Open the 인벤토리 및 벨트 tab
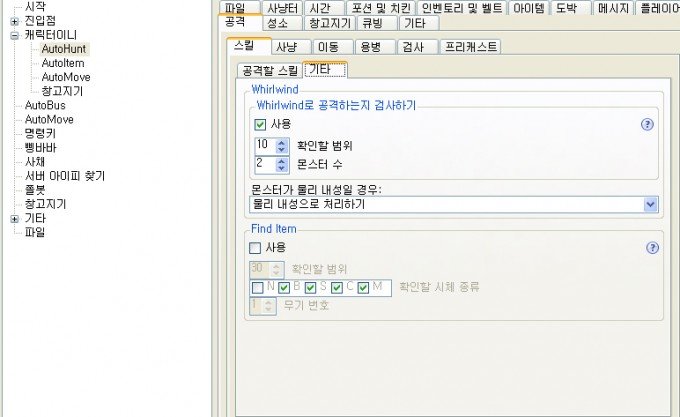This screenshot has height=417, width=680. tap(462, 8)
